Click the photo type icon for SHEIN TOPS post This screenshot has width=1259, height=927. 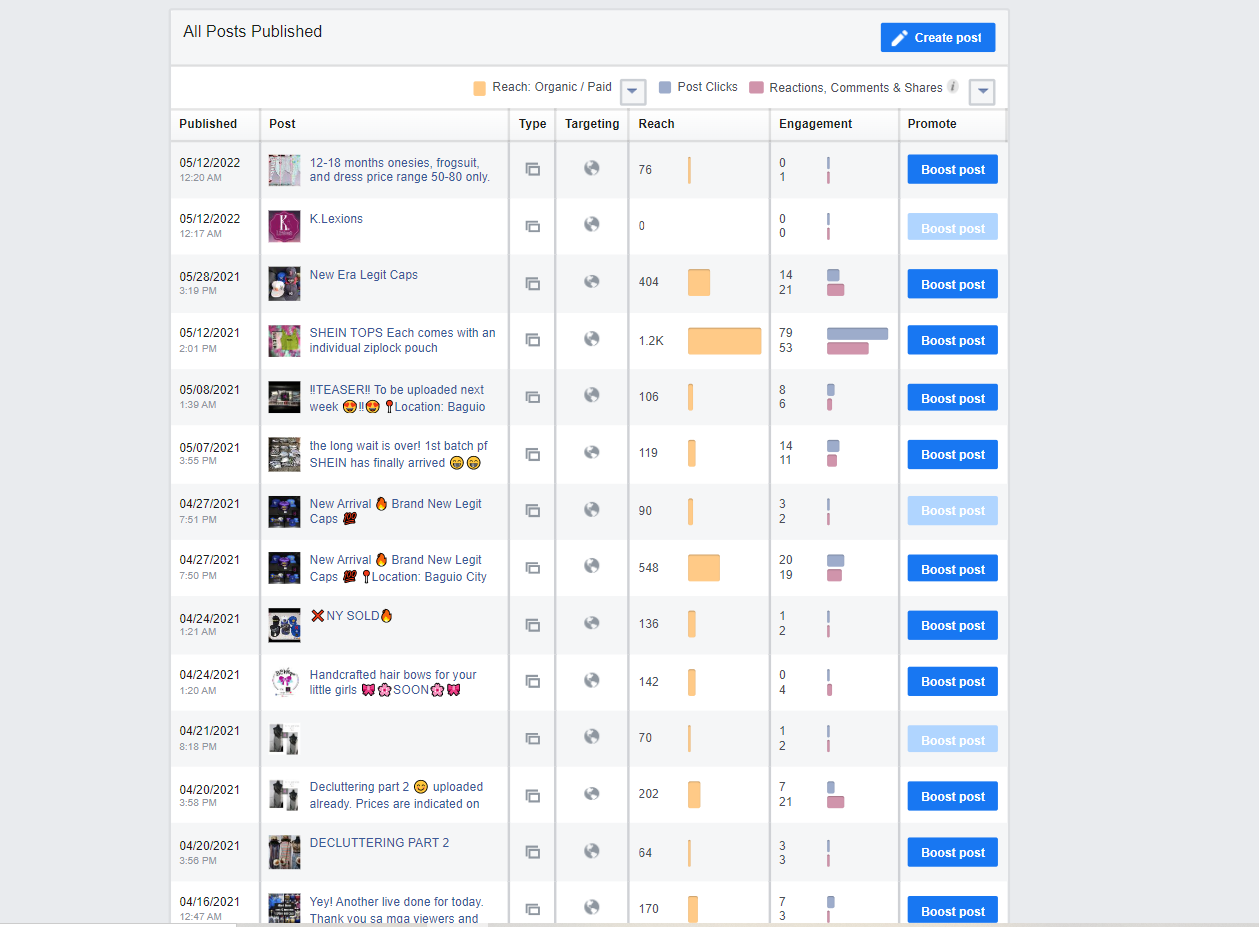click(x=533, y=340)
